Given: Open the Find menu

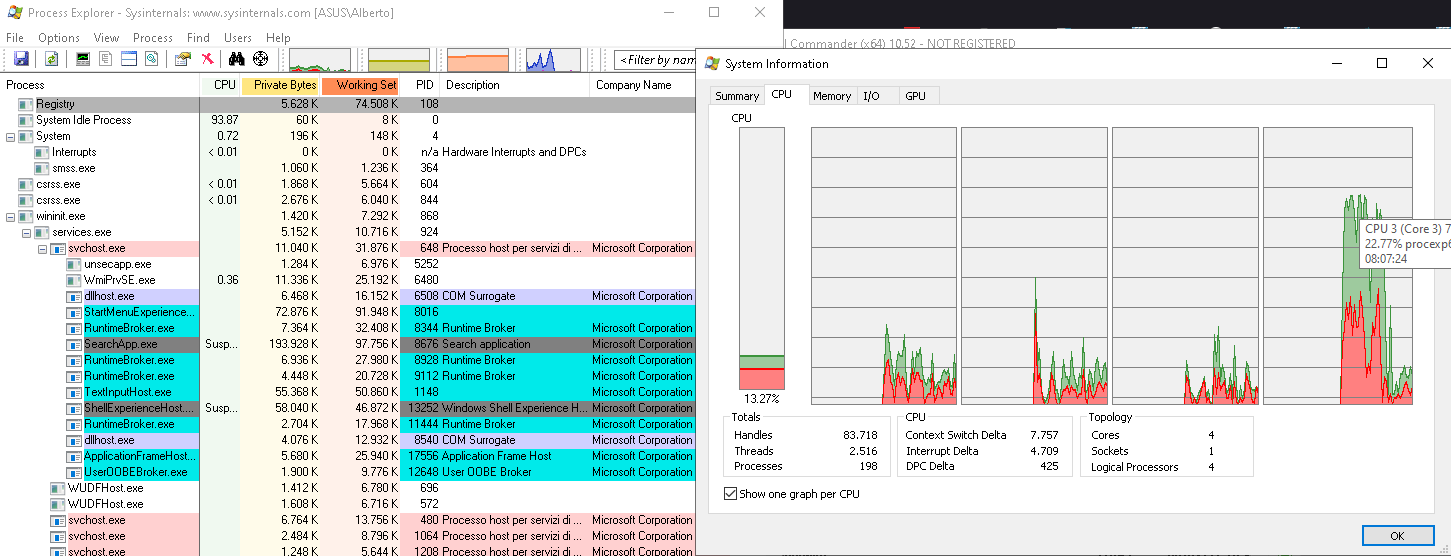Looking at the screenshot, I should [x=199, y=38].
